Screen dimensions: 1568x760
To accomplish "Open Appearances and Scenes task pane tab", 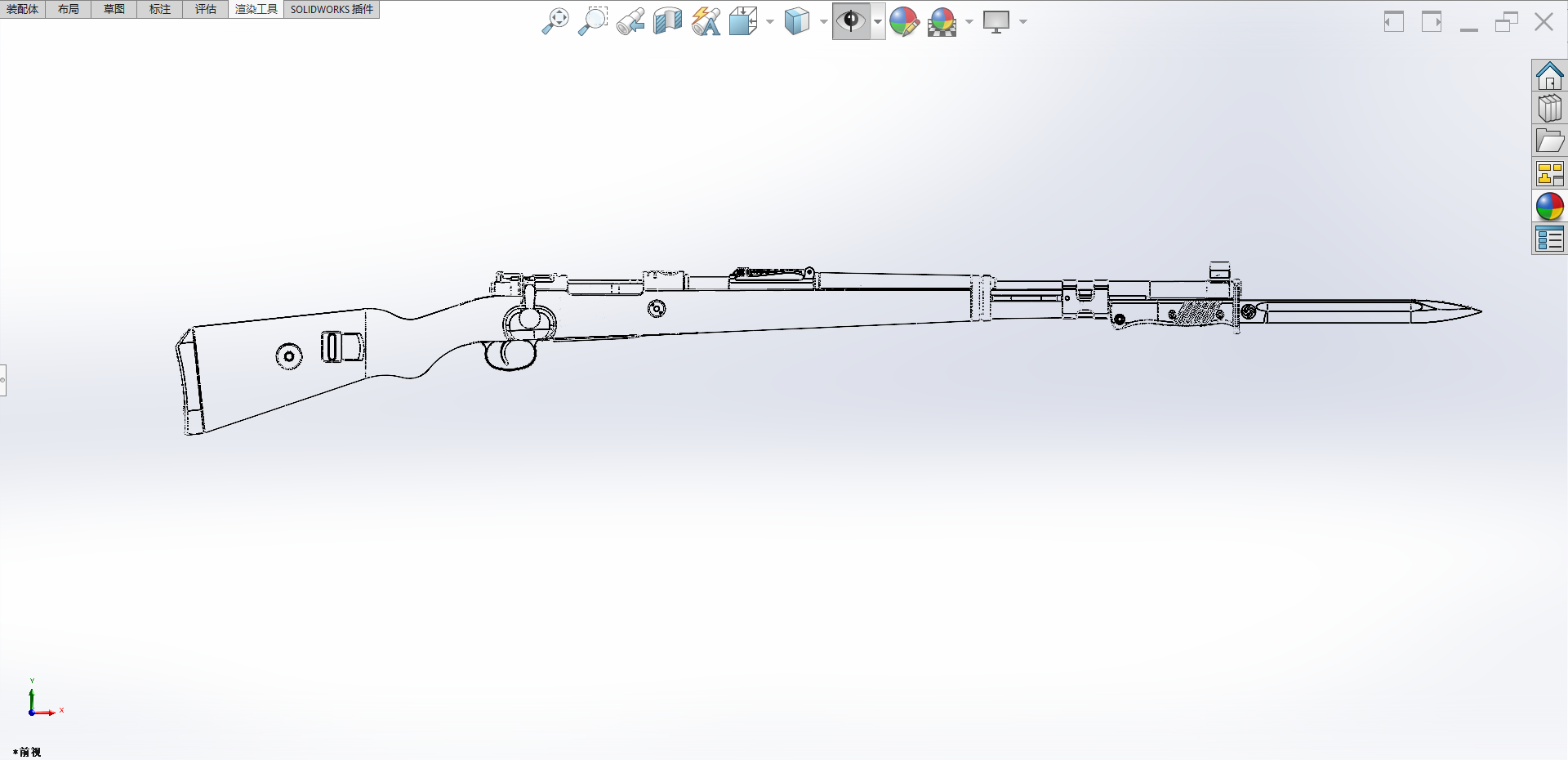I will [1549, 206].
